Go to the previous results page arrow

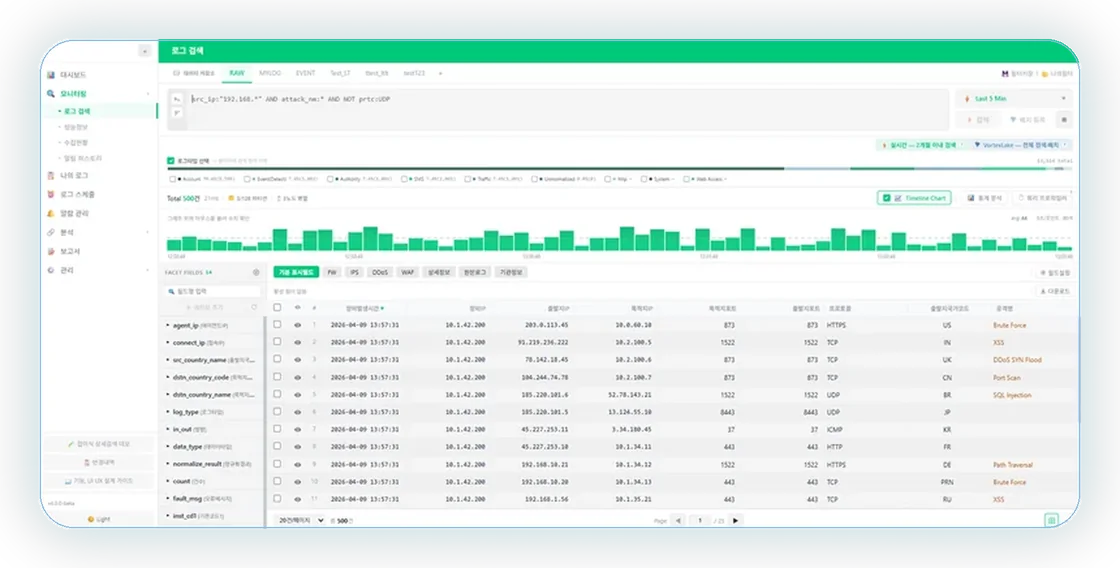[678, 520]
